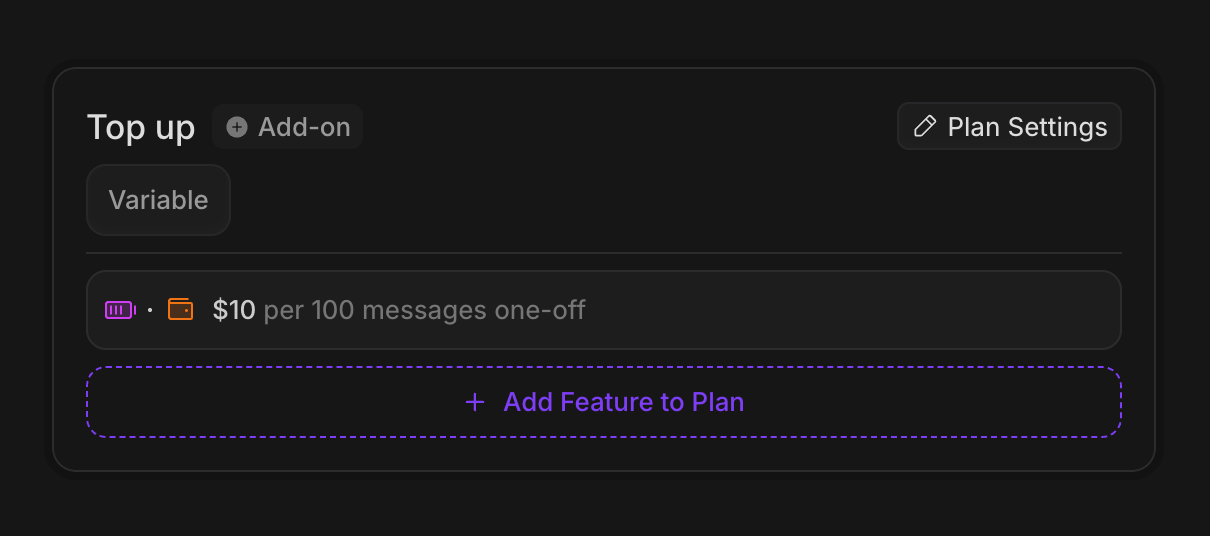The height and width of the screenshot is (536, 1210).
Task: Click the 'Add-on' text label
Action: pos(304,127)
